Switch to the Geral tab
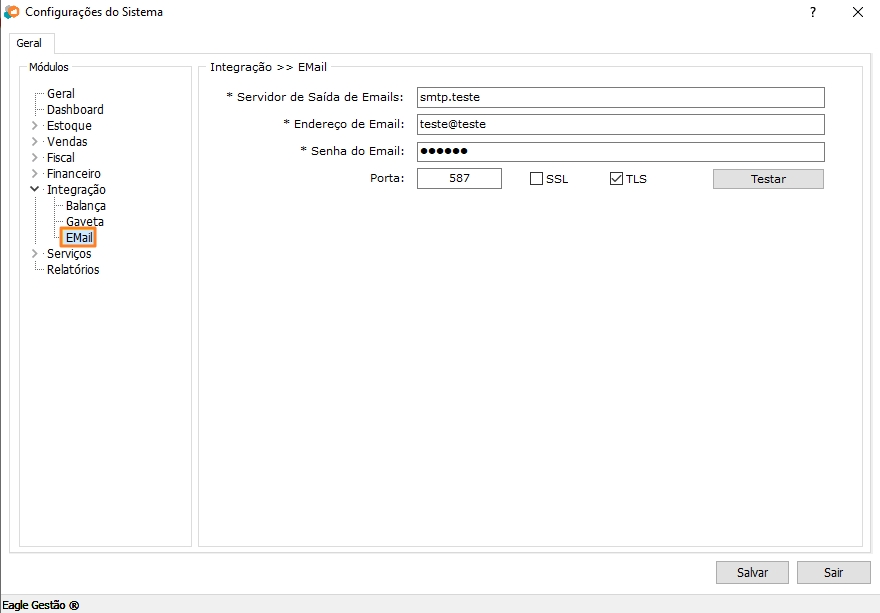Screen dimensions: 880x613 (29, 43)
